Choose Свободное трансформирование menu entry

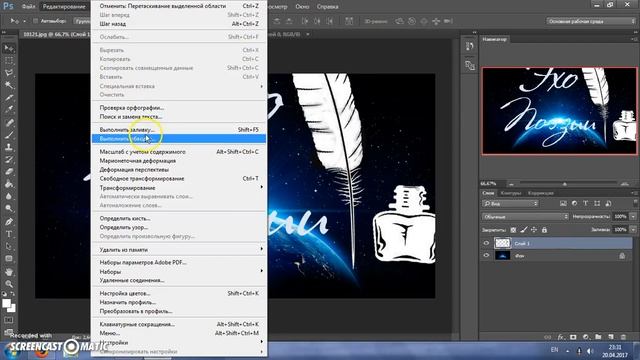[179, 178]
